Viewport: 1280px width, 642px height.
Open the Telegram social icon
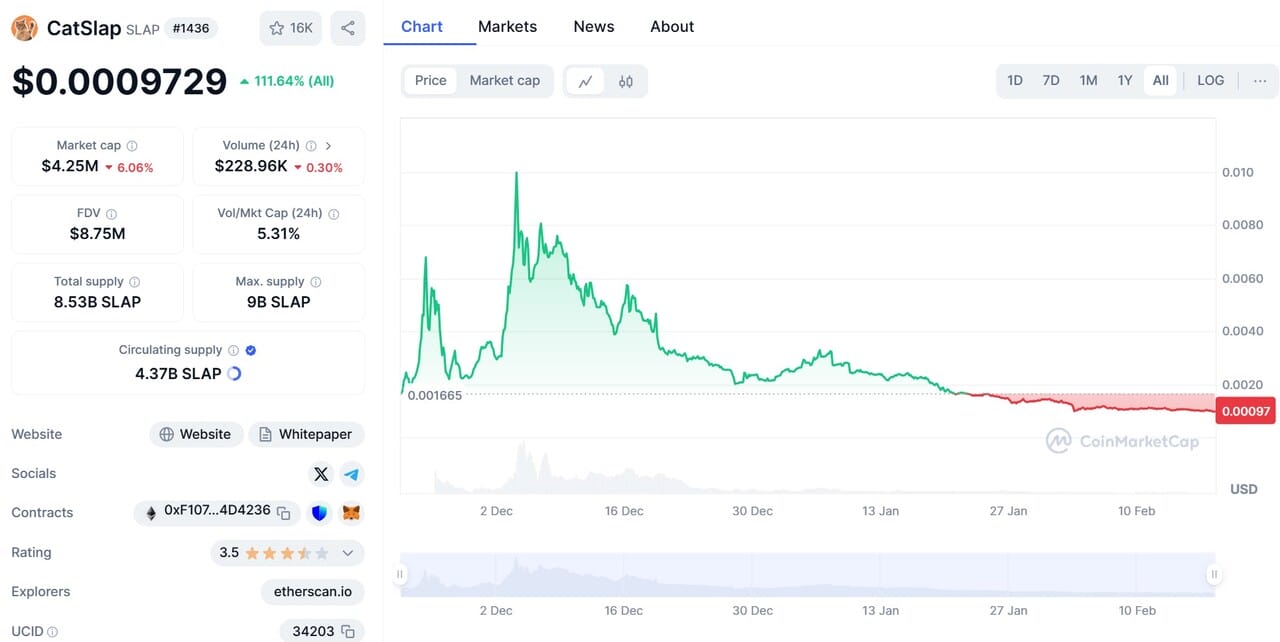tap(352, 473)
